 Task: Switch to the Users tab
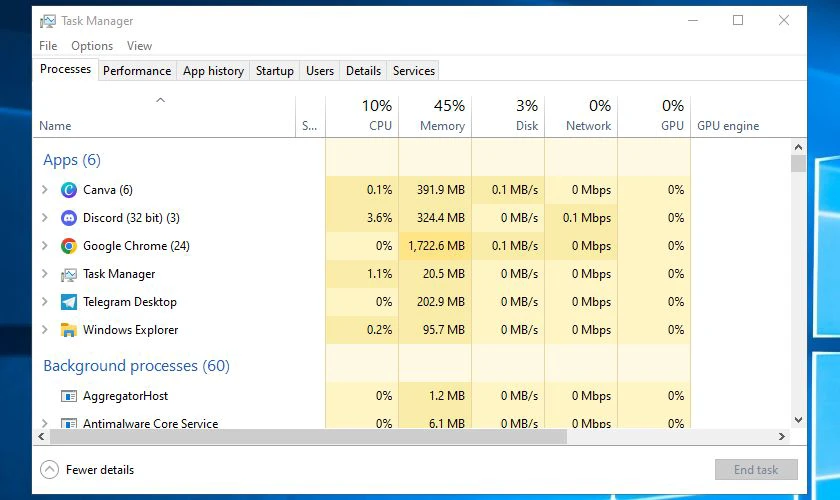pyautogui.click(x=320, y=71)
